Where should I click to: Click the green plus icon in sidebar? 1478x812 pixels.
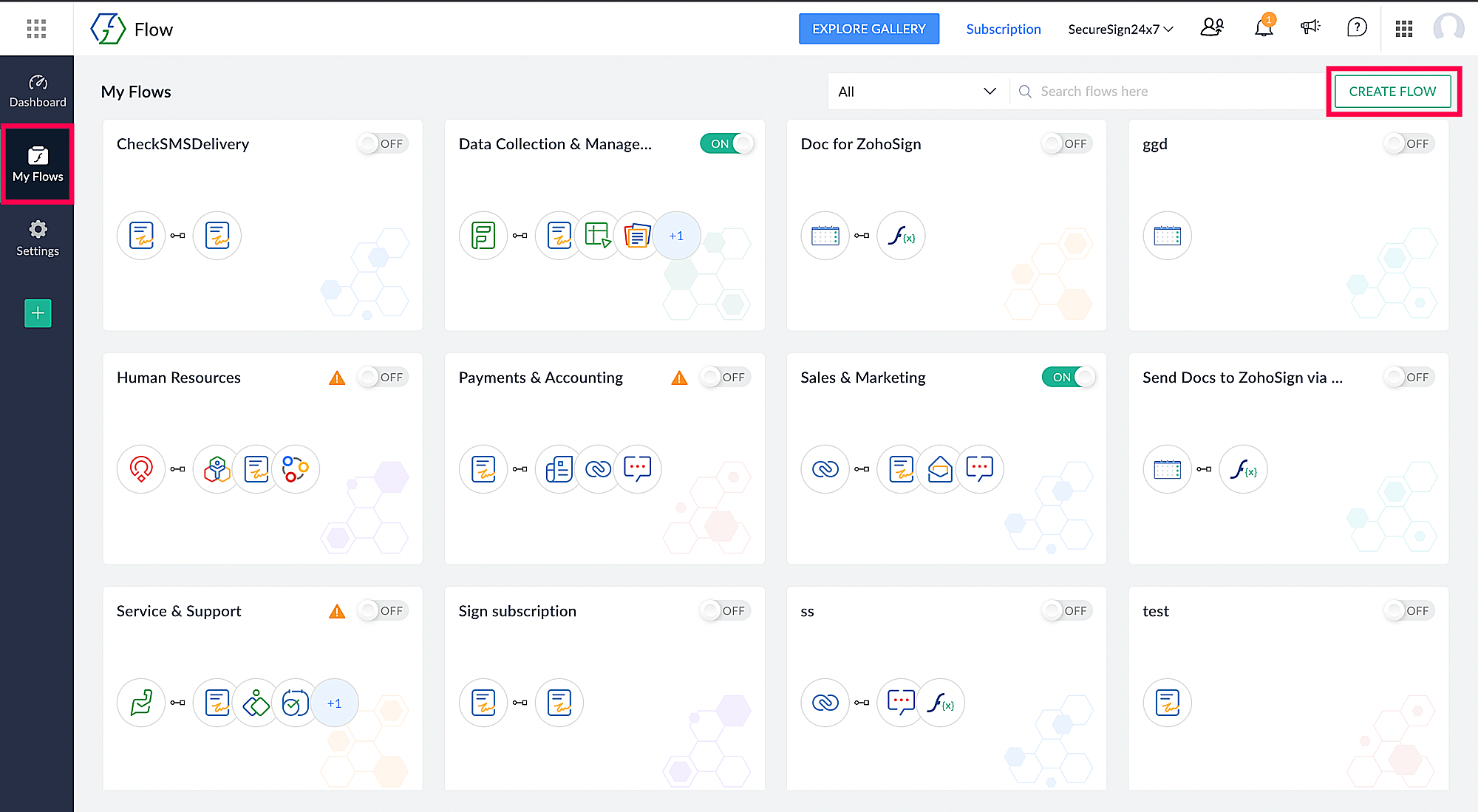(38, 313)
